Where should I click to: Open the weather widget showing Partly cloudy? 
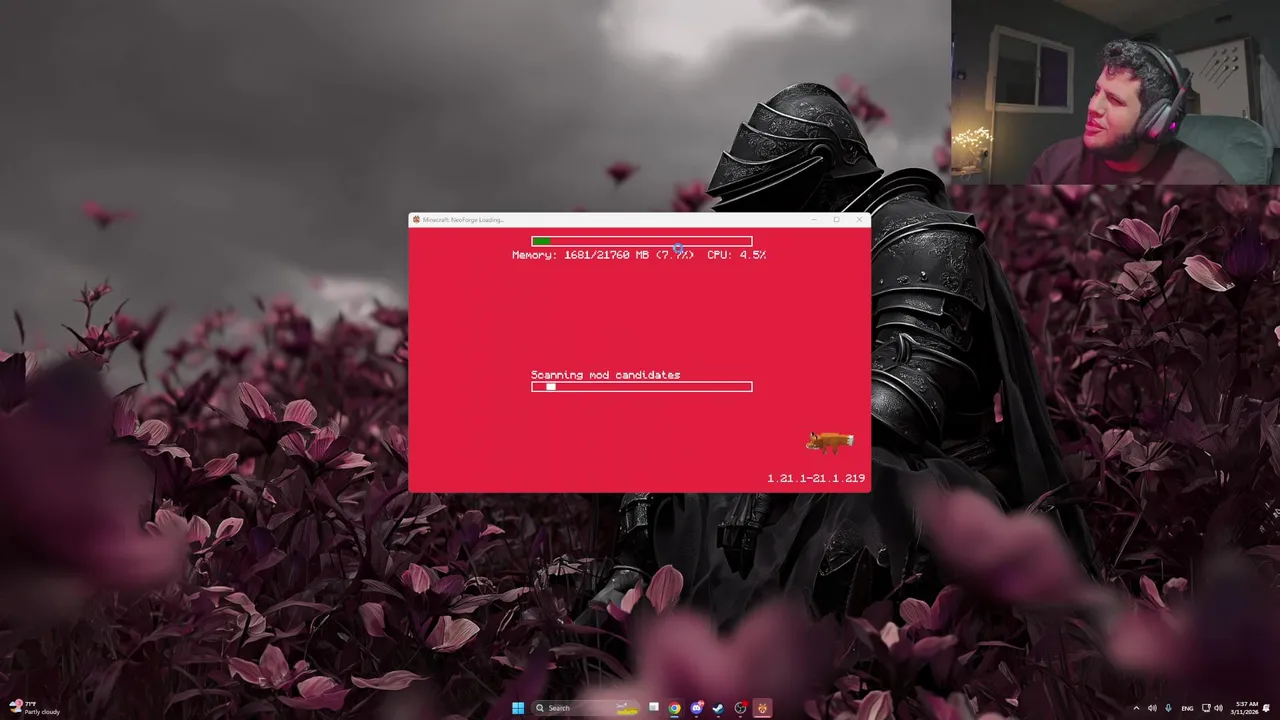(x=35, y=708)
